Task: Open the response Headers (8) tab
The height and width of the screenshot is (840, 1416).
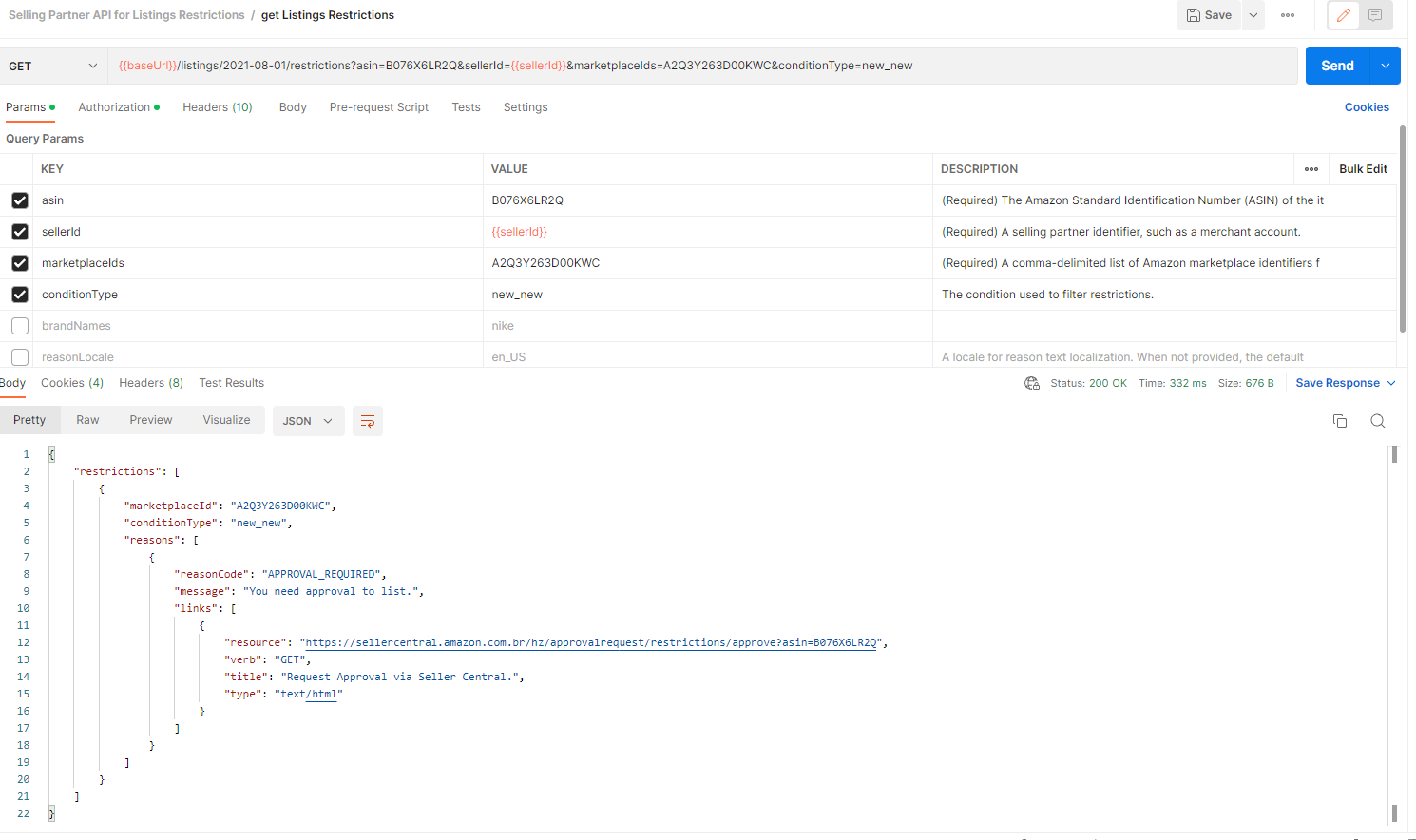Action: 151,383
